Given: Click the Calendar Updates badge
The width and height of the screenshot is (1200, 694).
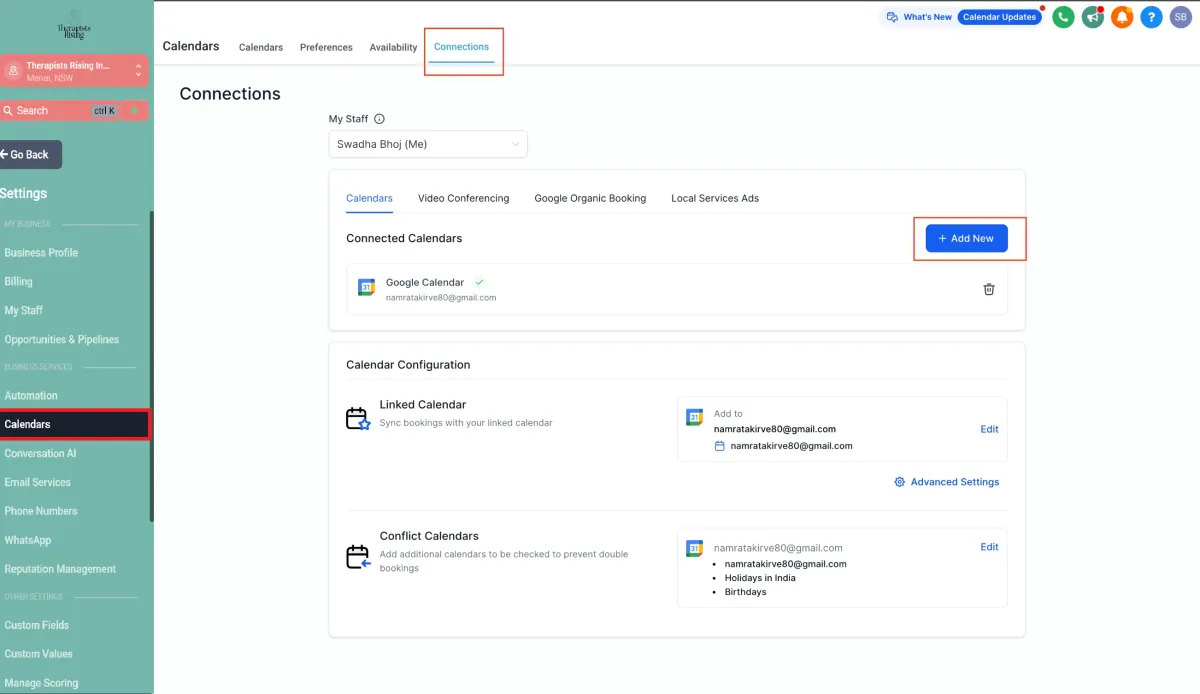Looking at the screenshot, I should tap(999, 17).
